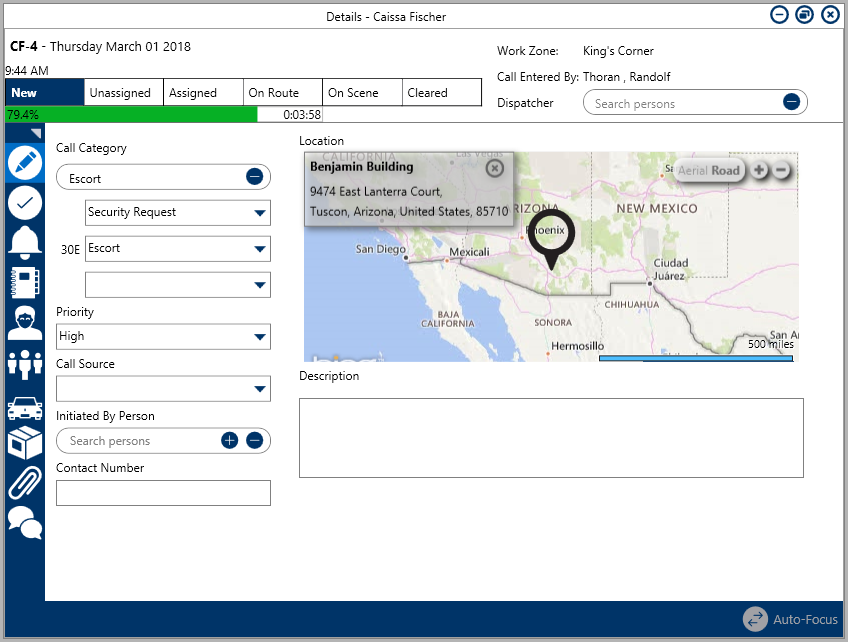848x642 pixels.
Task: Select the On Route status tab
Action: click(x=283, y=93)
